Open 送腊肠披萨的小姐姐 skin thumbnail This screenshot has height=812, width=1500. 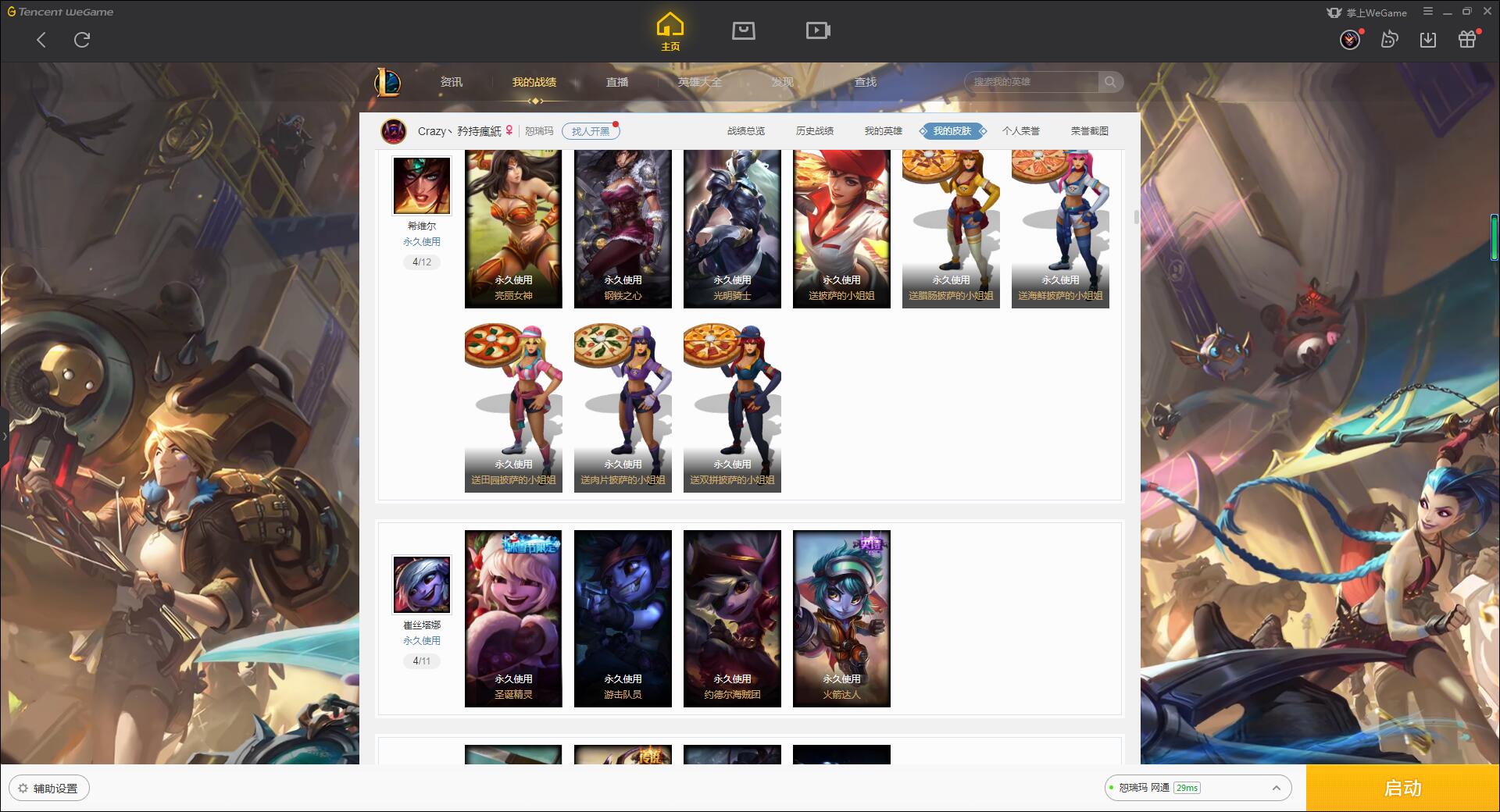coord(951,229)
